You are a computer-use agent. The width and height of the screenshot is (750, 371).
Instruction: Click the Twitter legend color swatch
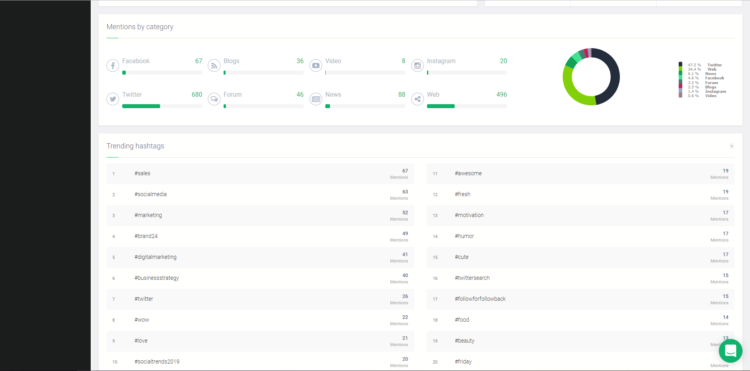pyautogui.click(x=680, y=65)
